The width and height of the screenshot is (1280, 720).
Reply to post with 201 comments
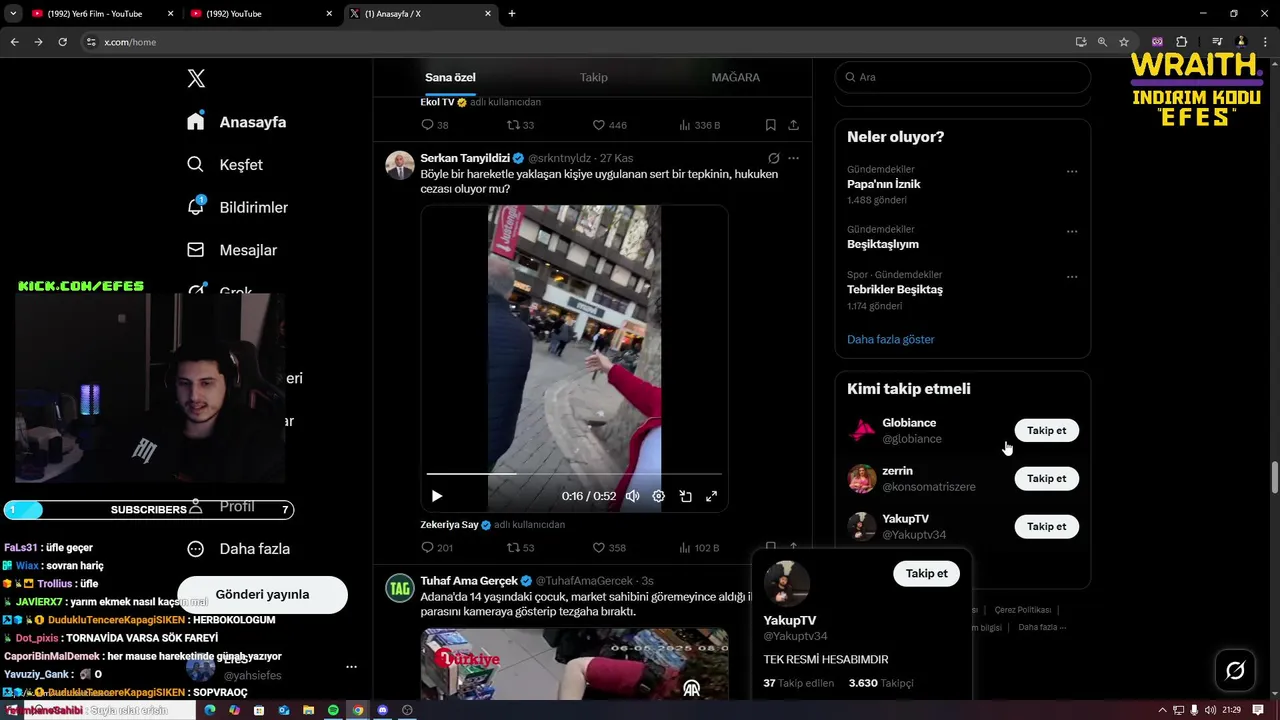(x=437, y=548)
